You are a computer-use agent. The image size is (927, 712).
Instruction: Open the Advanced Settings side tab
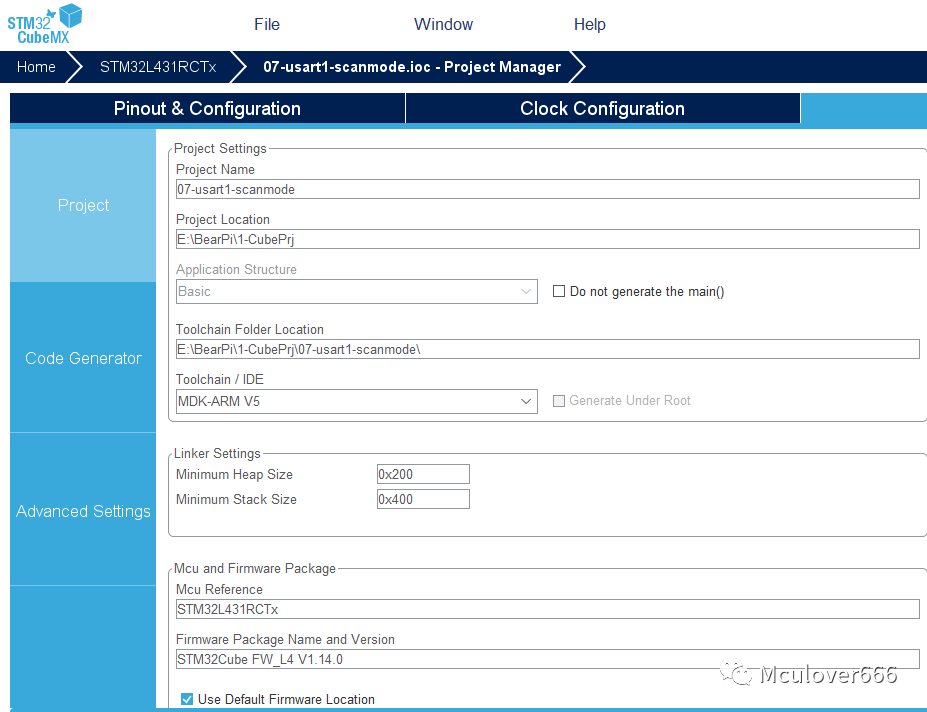click(x=83, y=511)
